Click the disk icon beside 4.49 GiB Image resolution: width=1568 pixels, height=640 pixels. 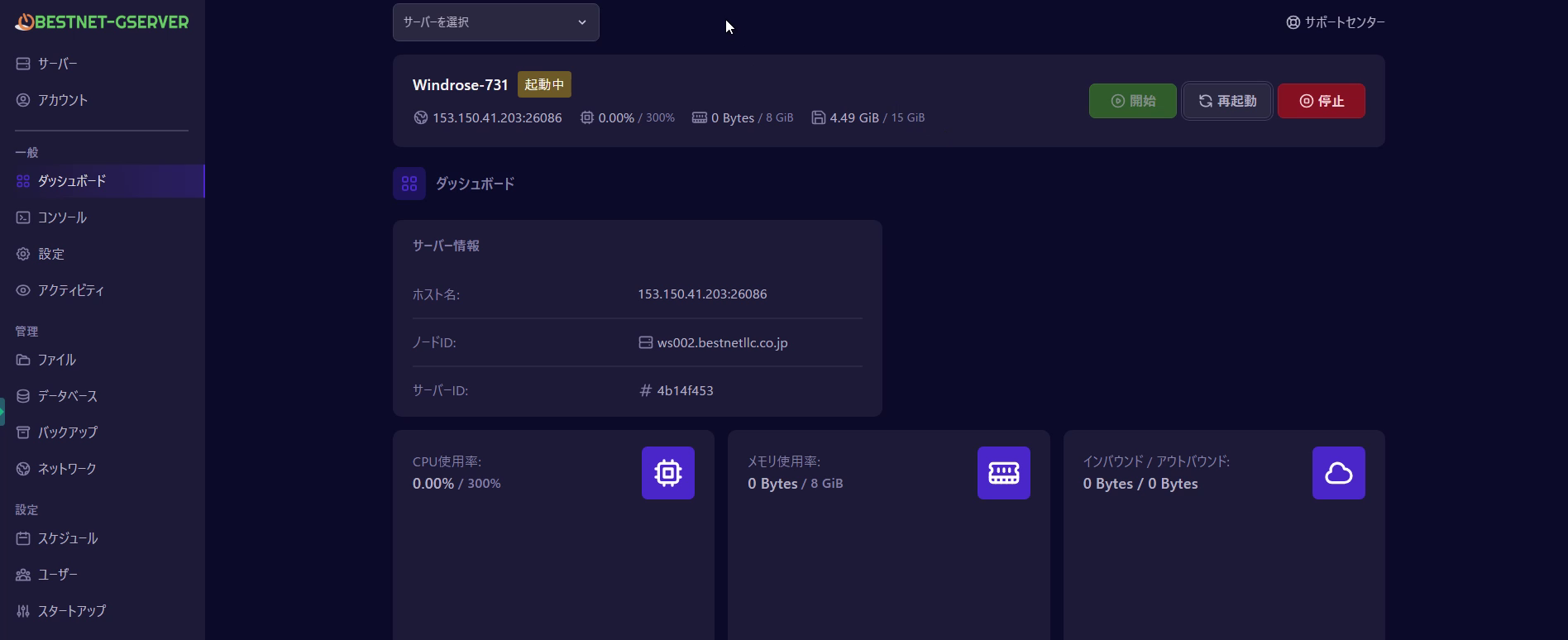tap(818, 117)
